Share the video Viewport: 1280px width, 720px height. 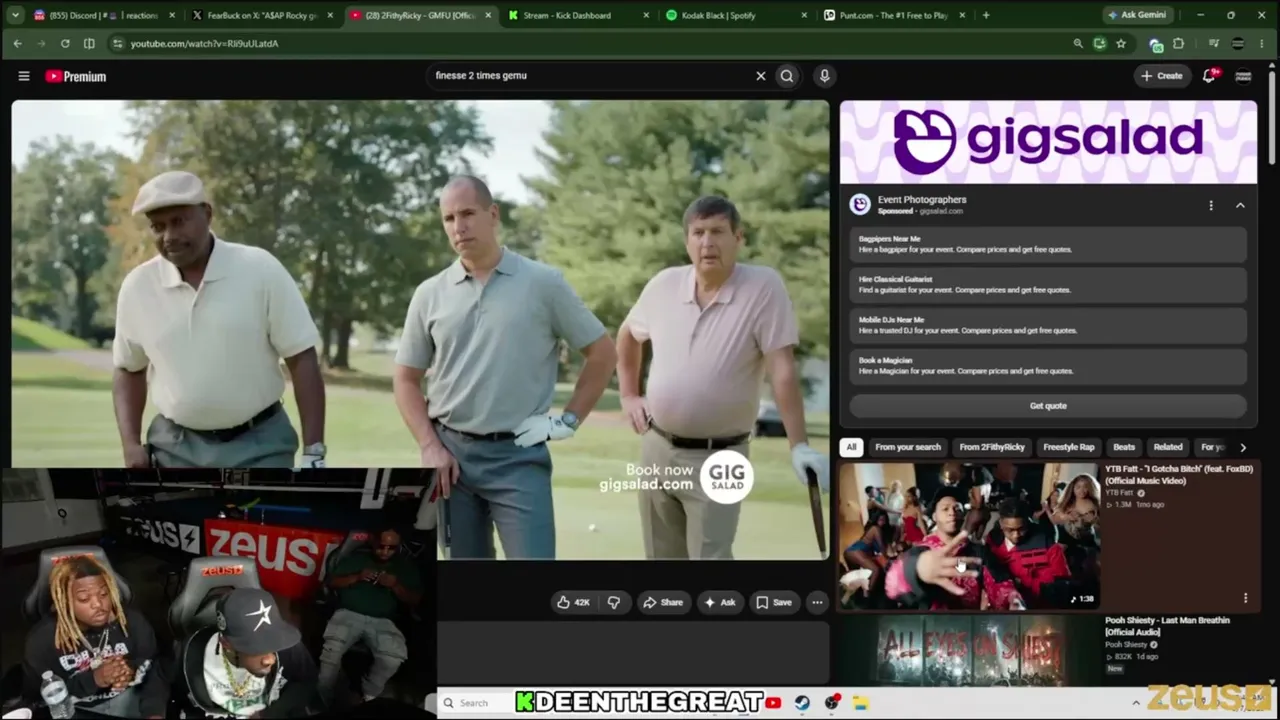[663, 602]
